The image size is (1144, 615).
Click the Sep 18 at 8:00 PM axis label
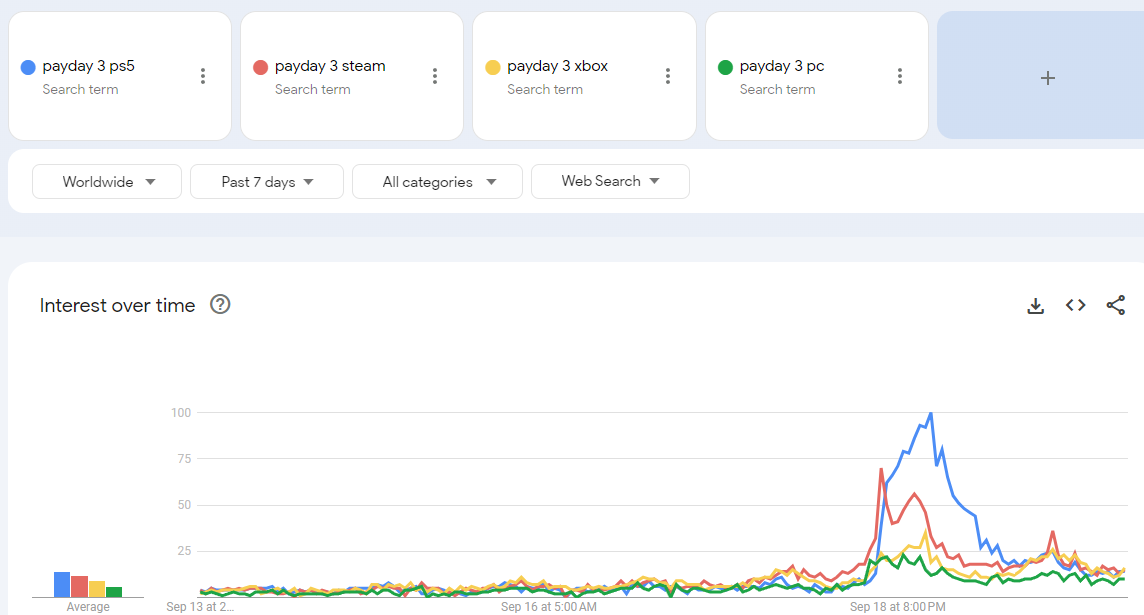point(897,607)
